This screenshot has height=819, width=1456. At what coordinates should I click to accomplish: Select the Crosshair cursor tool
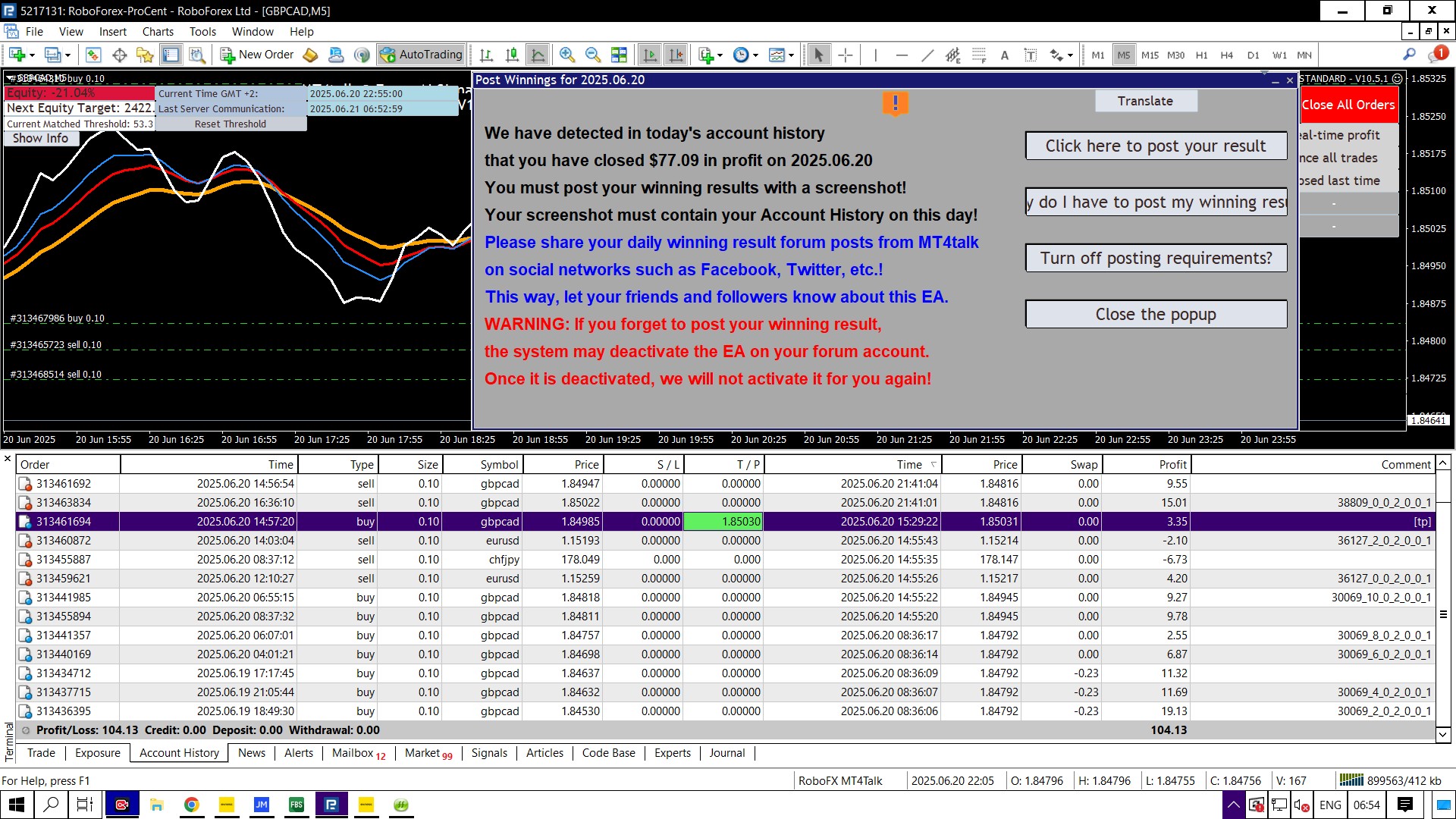click(x=846, y=55)
